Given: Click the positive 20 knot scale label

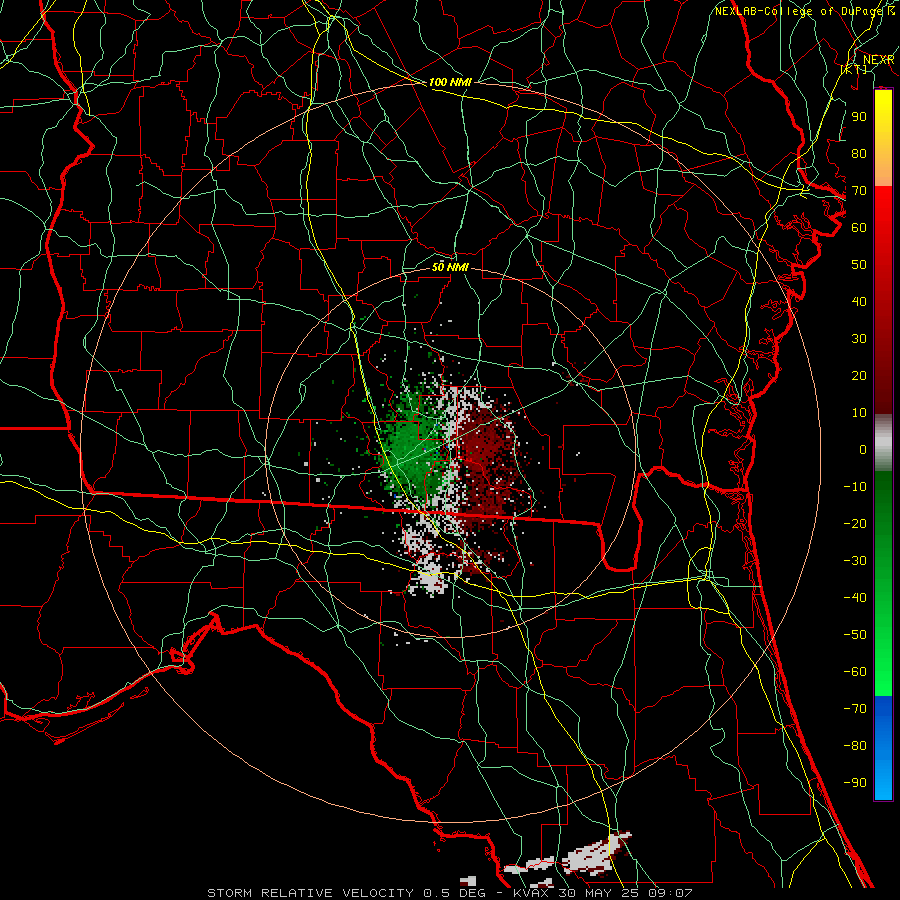Looking at the screenshot, I should [859, 375].
